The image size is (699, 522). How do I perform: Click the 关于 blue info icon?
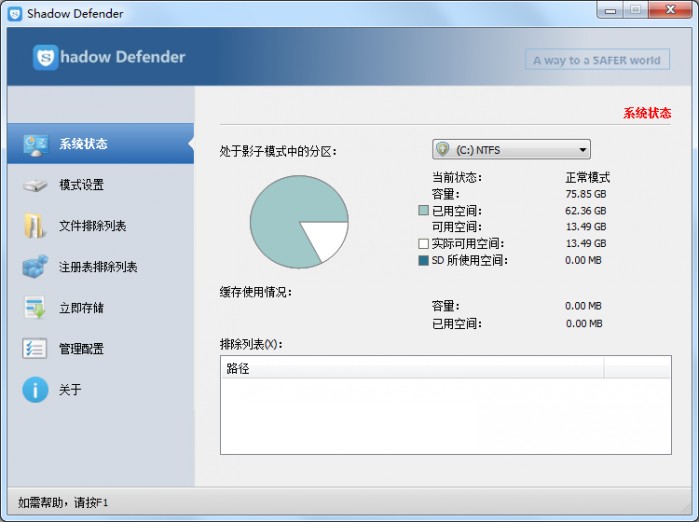click(35, 390)
